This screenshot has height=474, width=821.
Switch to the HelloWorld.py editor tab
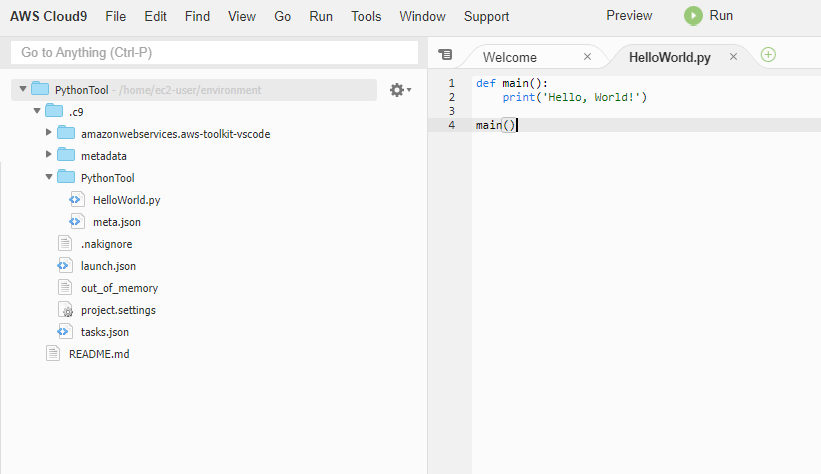tap(670, 57)
